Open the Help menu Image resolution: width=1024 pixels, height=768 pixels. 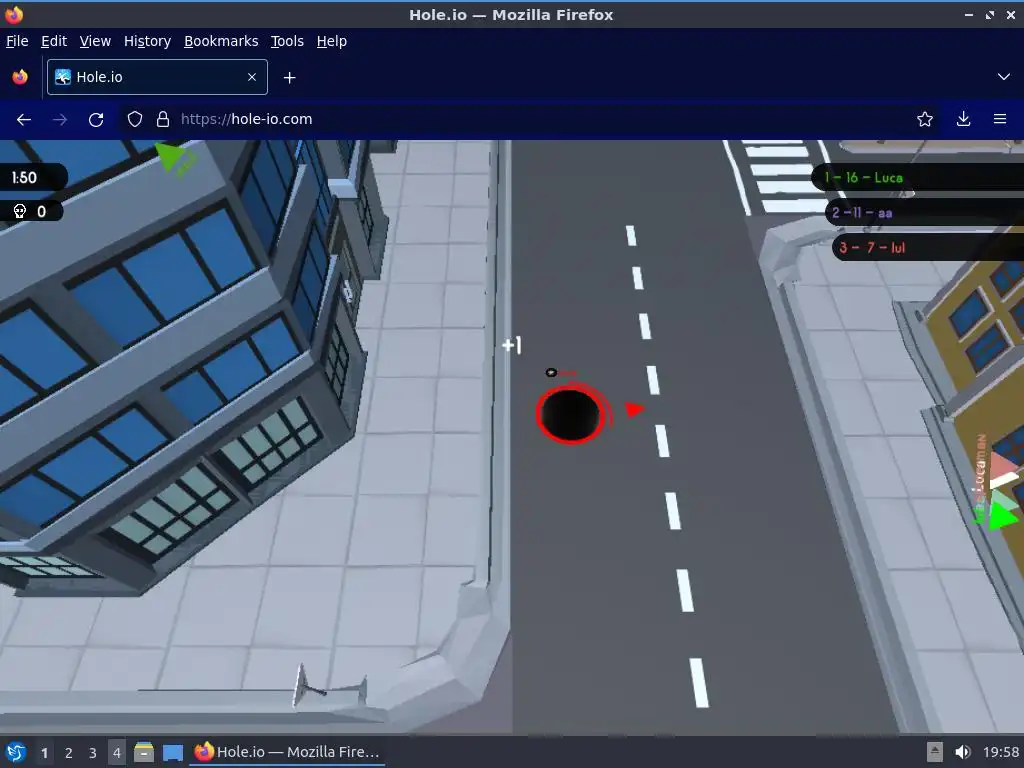332,41
